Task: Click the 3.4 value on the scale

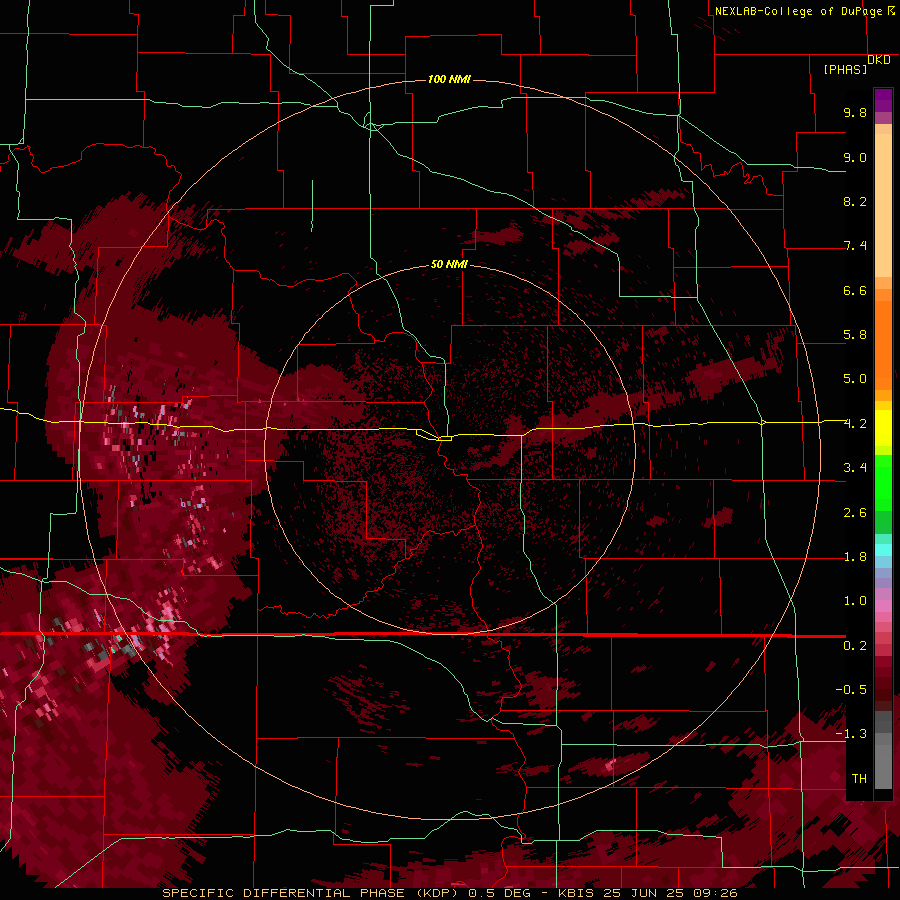Action: coord(855,468)
